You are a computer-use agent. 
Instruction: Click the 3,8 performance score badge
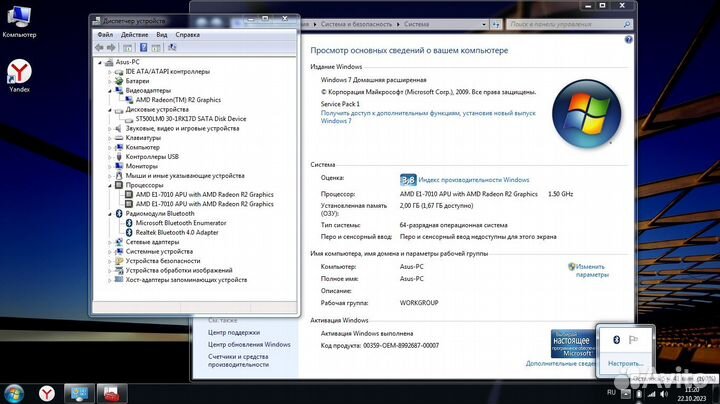[408, 180]
